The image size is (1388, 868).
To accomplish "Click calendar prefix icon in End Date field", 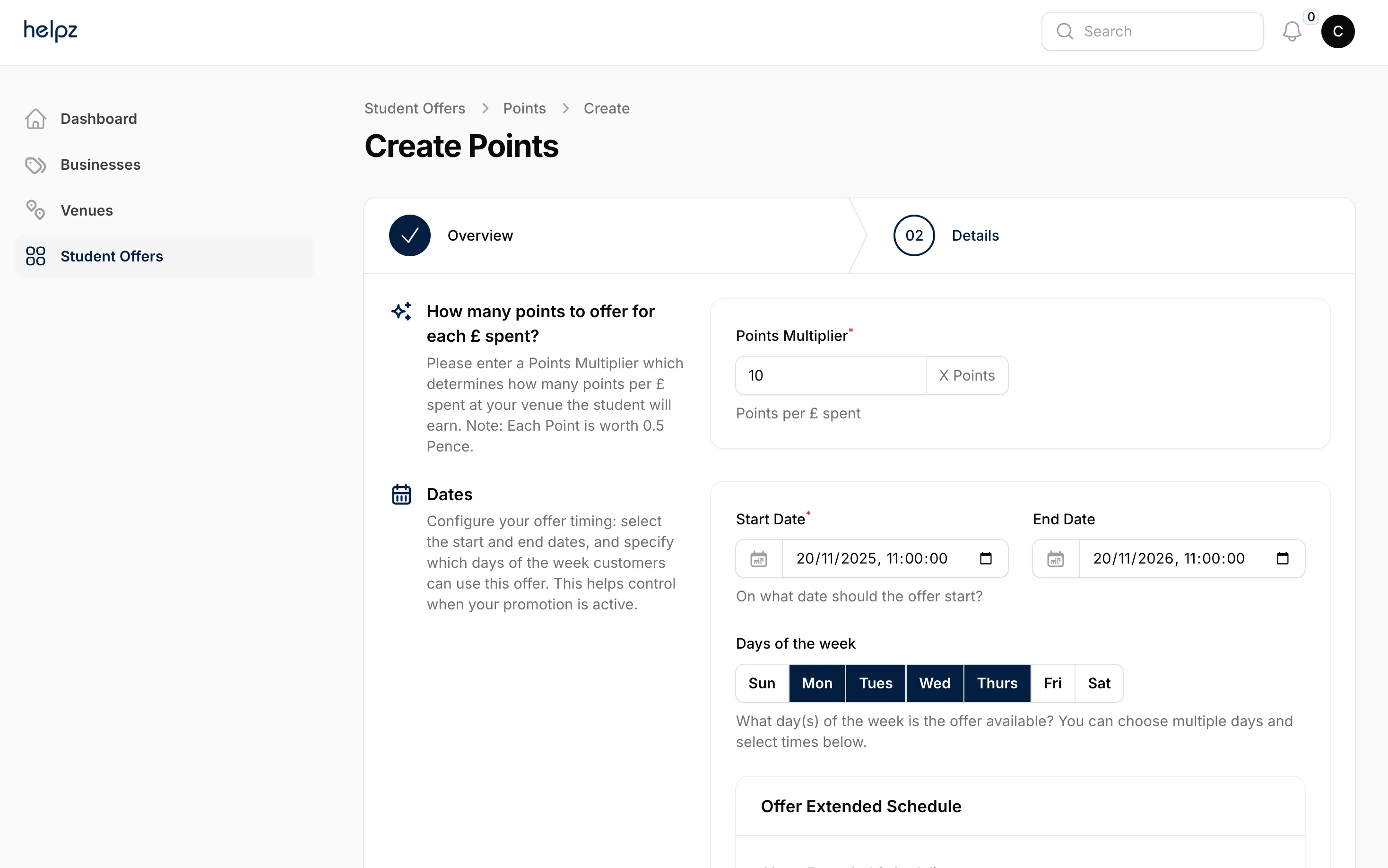I will click(x=1056, y=559).
